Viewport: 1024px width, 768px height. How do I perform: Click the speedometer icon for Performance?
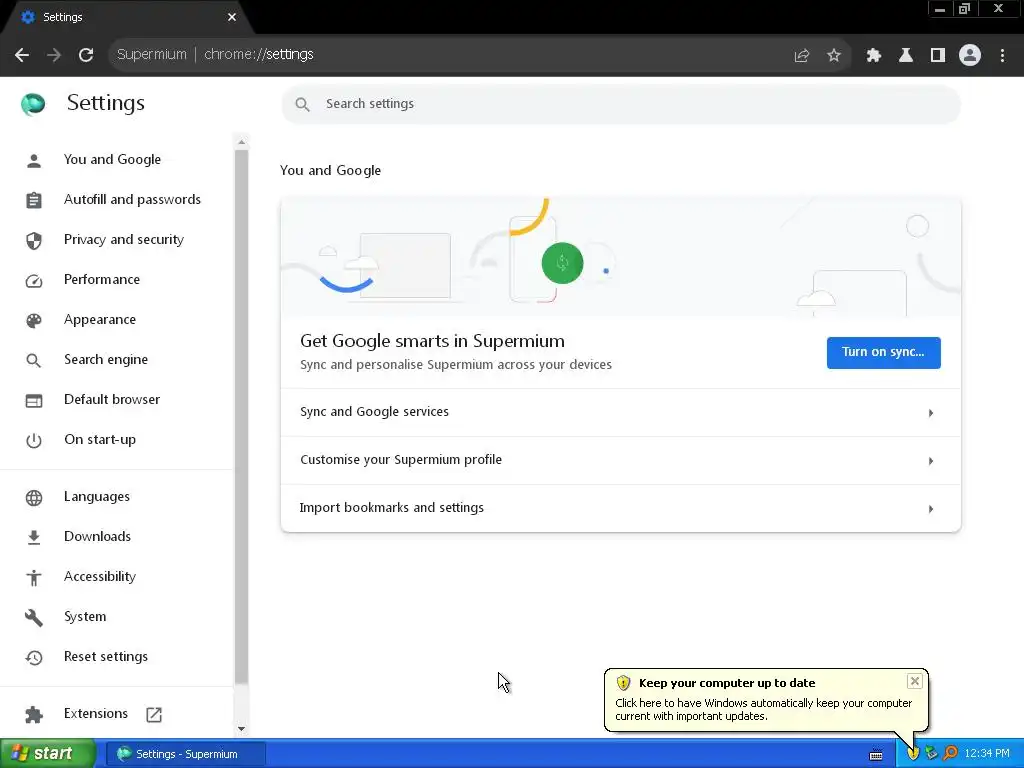pyautogui.click(x=34, y=280)
